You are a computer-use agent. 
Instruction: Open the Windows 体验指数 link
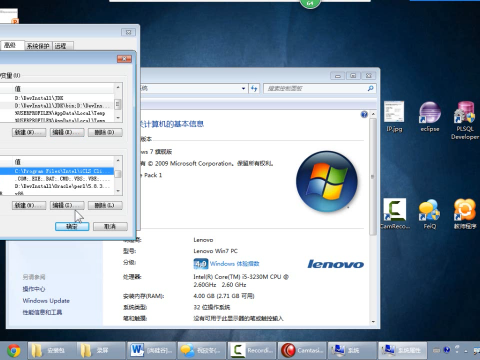pos(234,264)
